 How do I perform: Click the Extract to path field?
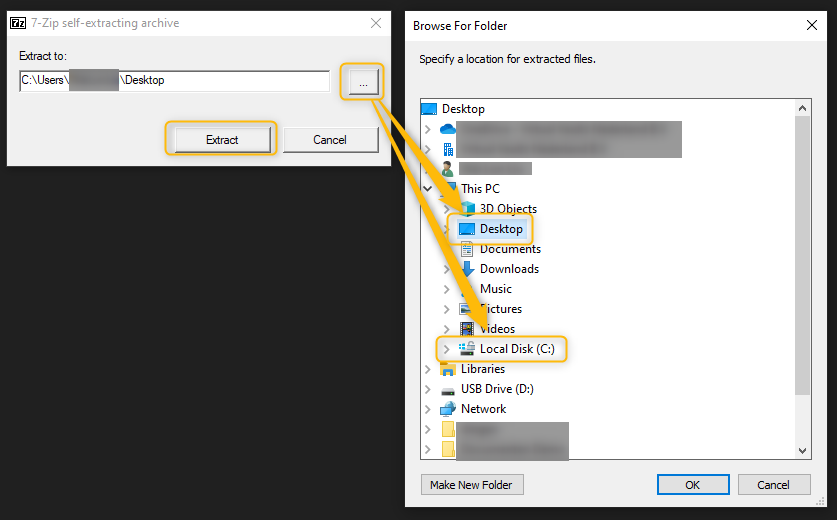pyautogui.click(x=174, y=80)
